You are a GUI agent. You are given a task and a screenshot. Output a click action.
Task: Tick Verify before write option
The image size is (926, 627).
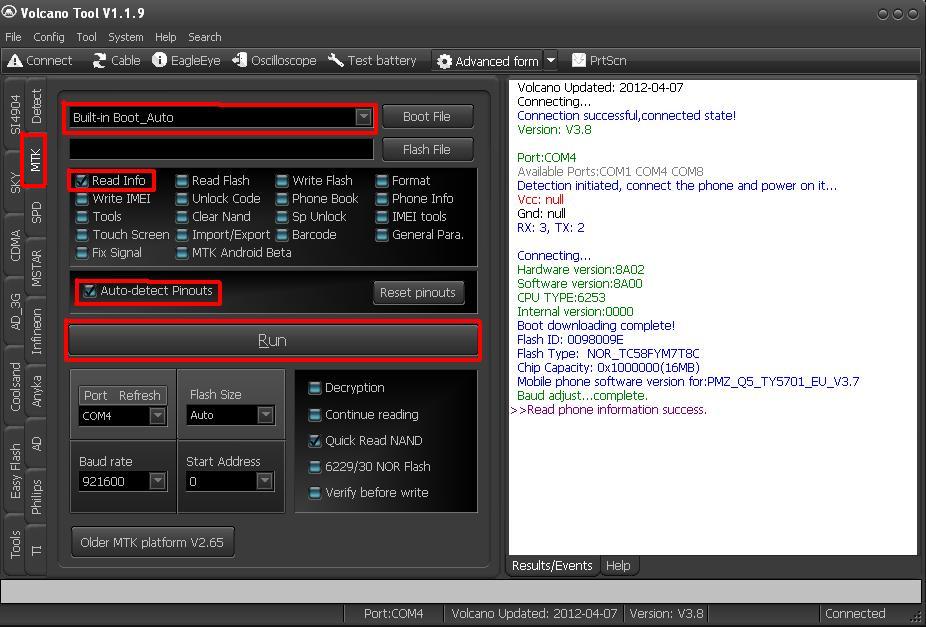315,492
